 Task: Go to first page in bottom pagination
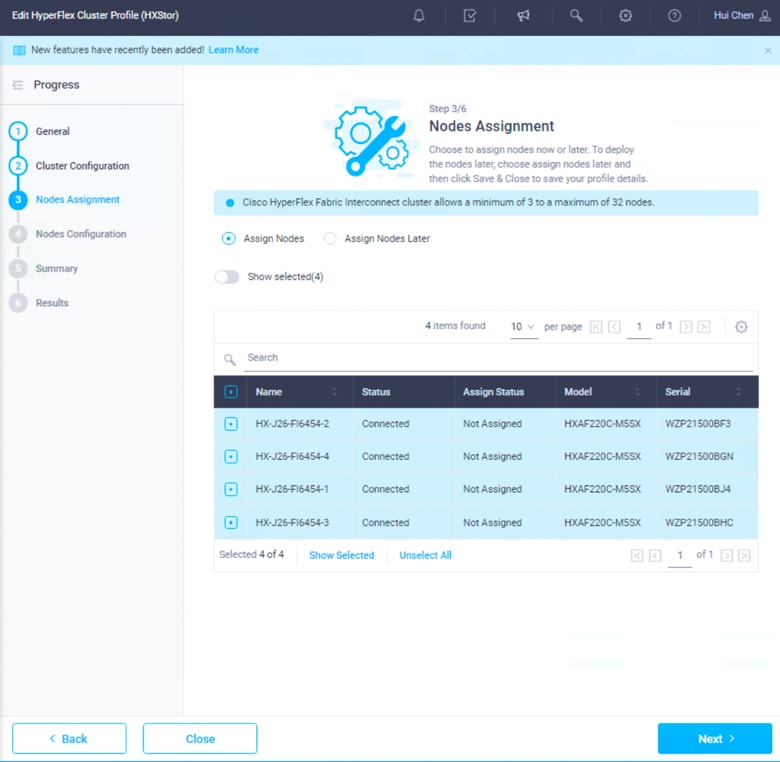click(x=637, y=555)
